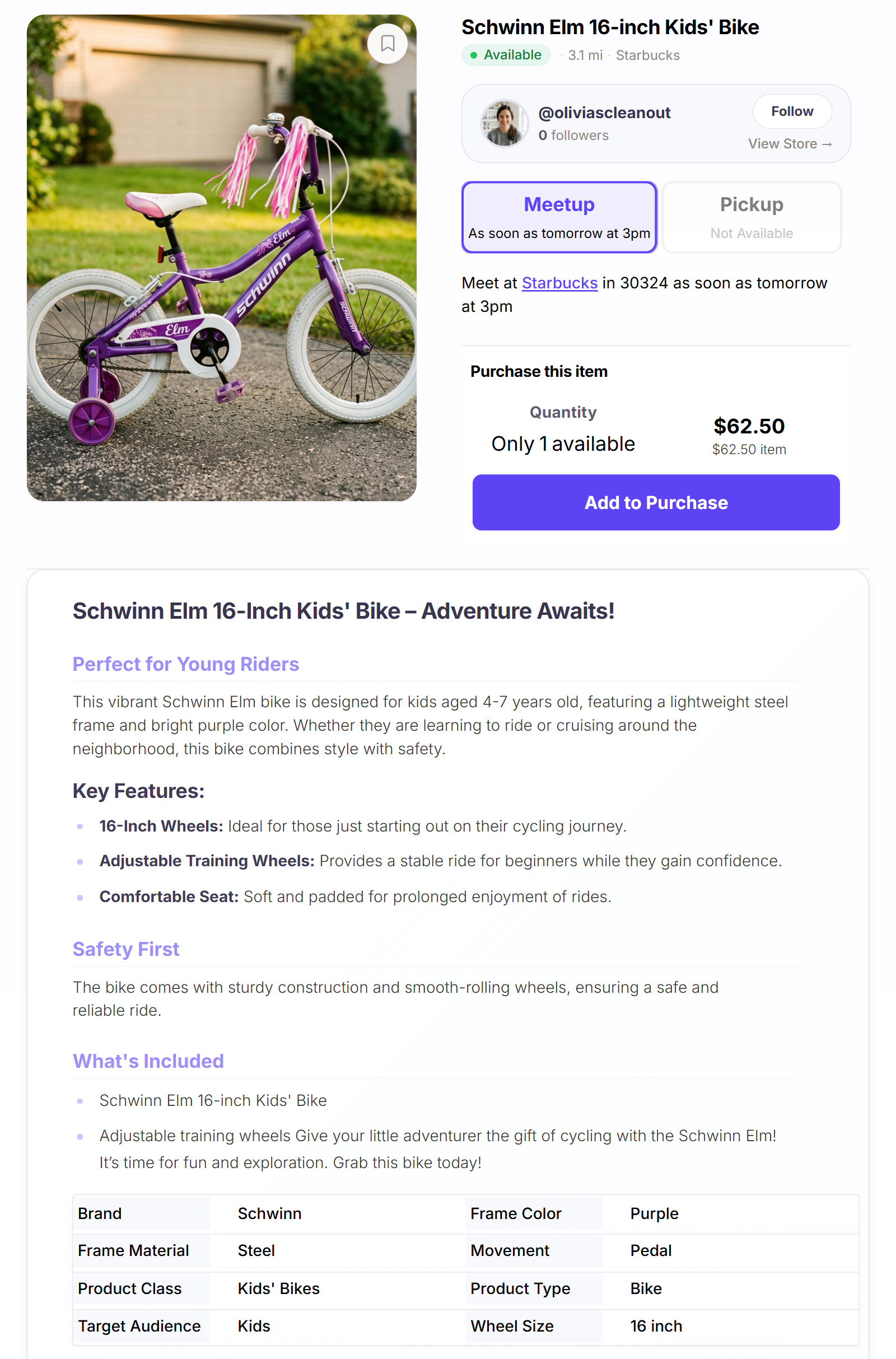Select the Meetup delivery option

point(559,217)
